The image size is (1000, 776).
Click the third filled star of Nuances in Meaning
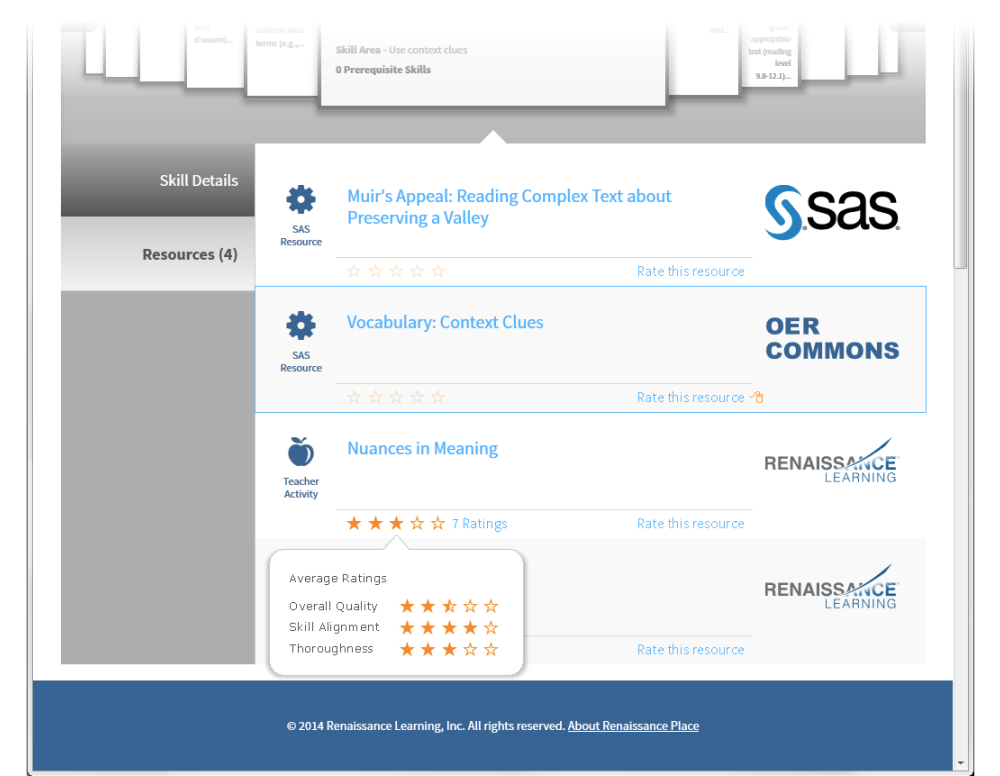[x=396, y=523]
